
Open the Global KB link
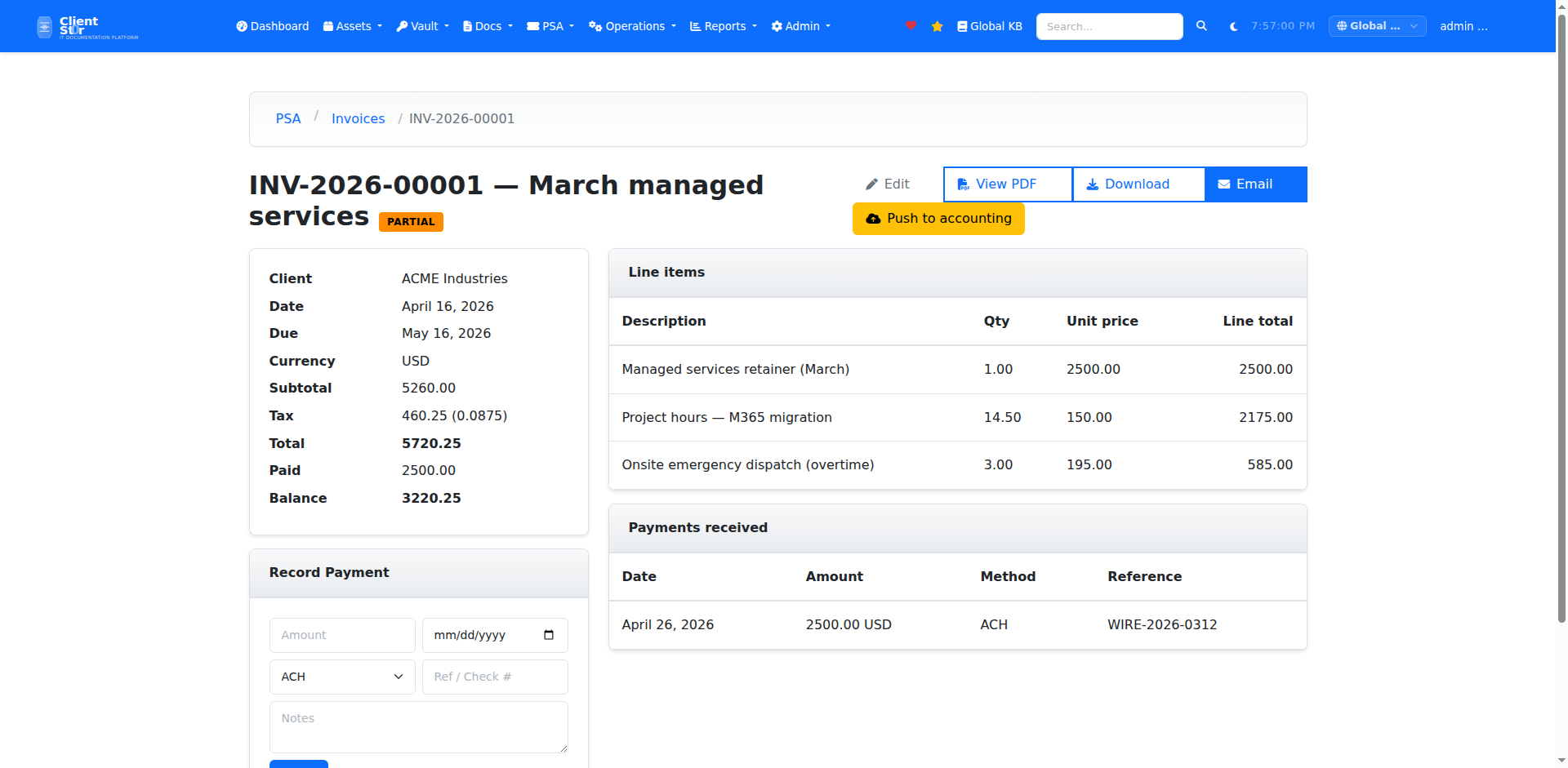tap(990, 26)
